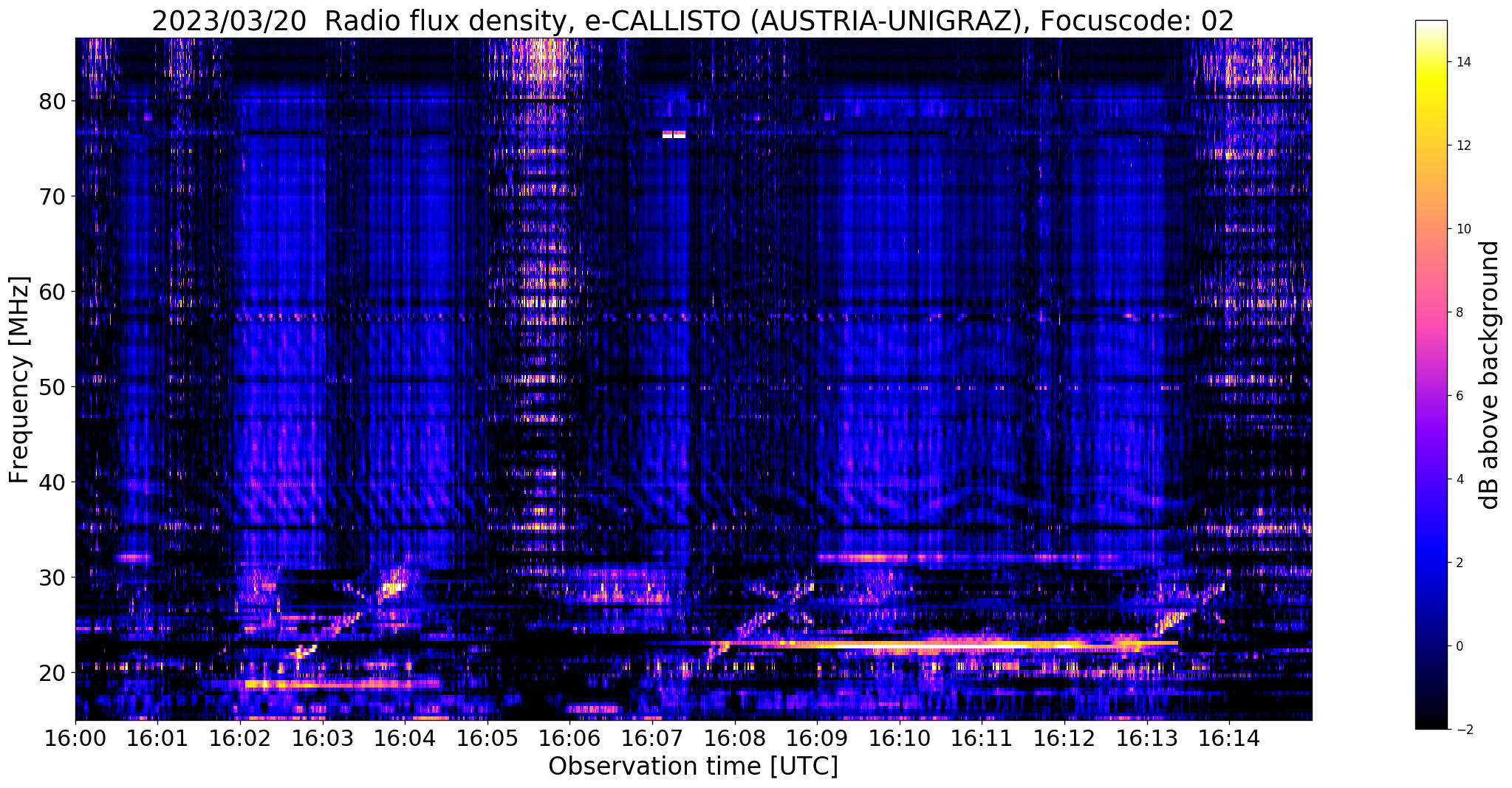Click the 'Observation time [UTC]' x-axis label
The height and width of the screenshot is (788, 1512).
[693, 767]
